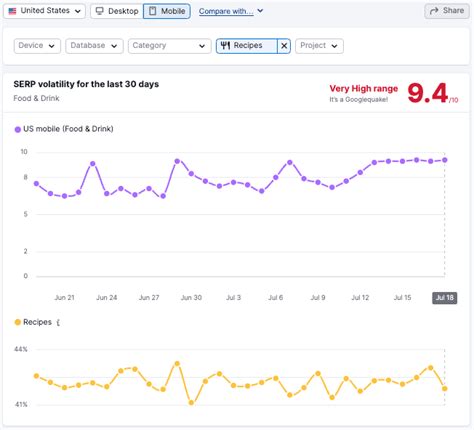This screenshot has width=474, height=430.
Task: Switch to Desktop view
Action: [x=117, y=11]
